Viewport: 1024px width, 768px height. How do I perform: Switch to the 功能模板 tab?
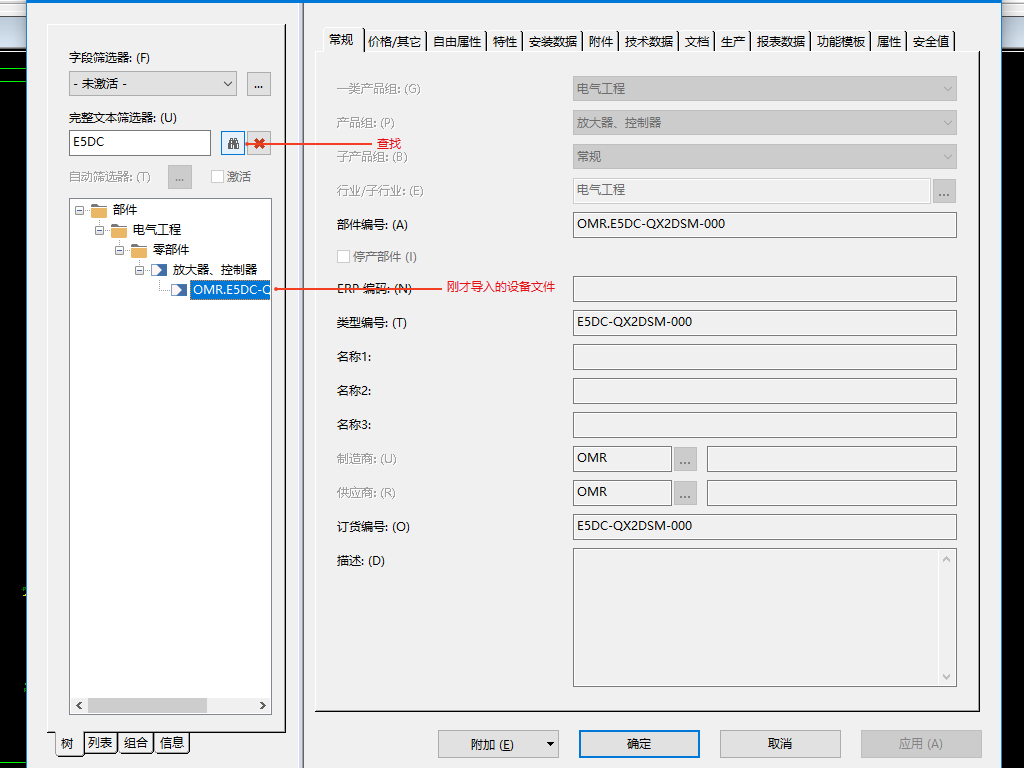click(x=841, y=42)
